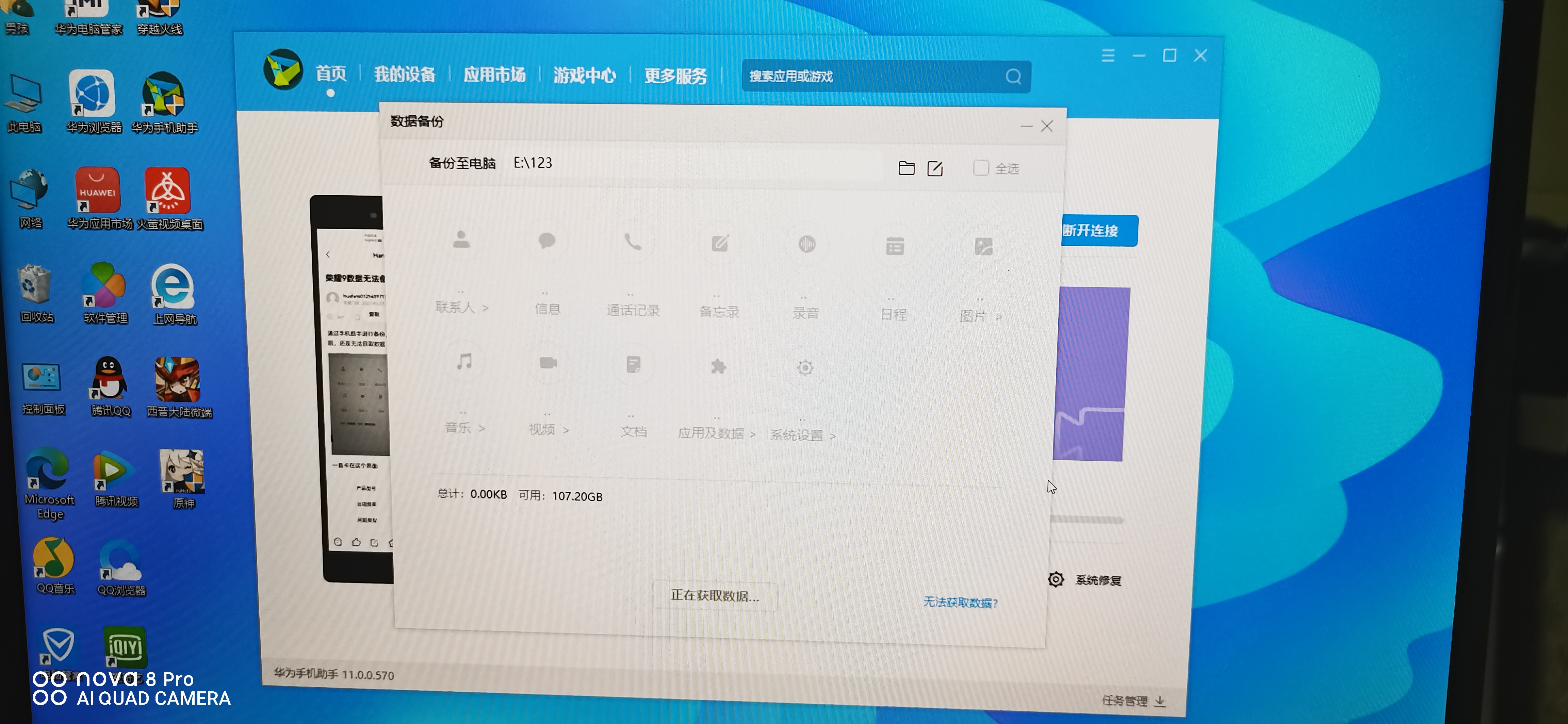Viewport: 1568px width, 724px height.
Task: Expand 联系人 with its arrow
Action: pos(485,308)
